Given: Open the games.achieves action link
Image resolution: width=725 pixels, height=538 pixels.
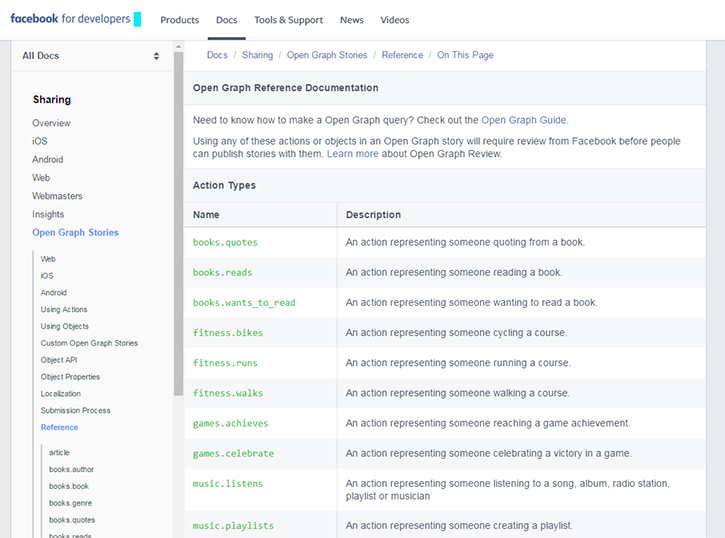Looking at the screenshot, I should click(230, 423).
